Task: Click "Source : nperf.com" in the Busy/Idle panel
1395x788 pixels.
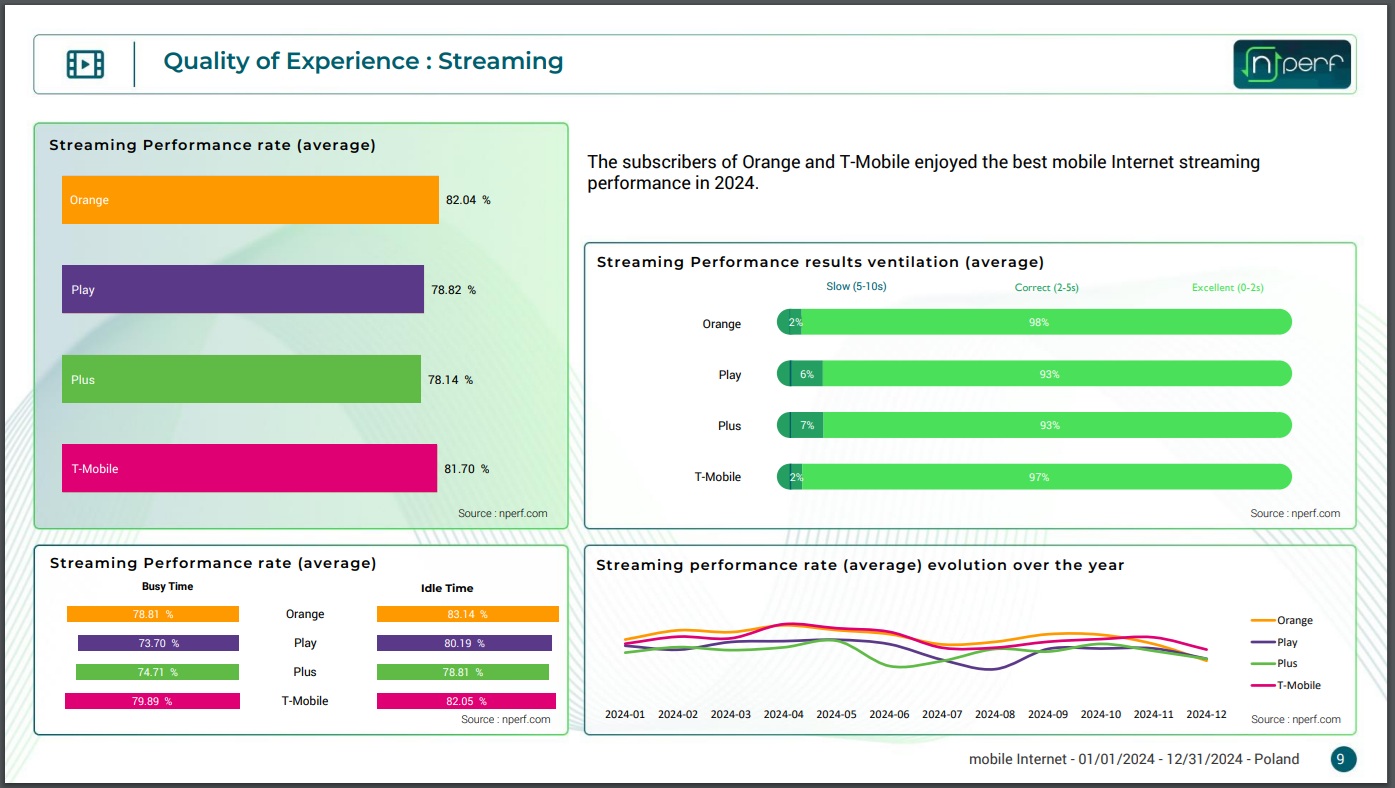Action: coord(506,719)
